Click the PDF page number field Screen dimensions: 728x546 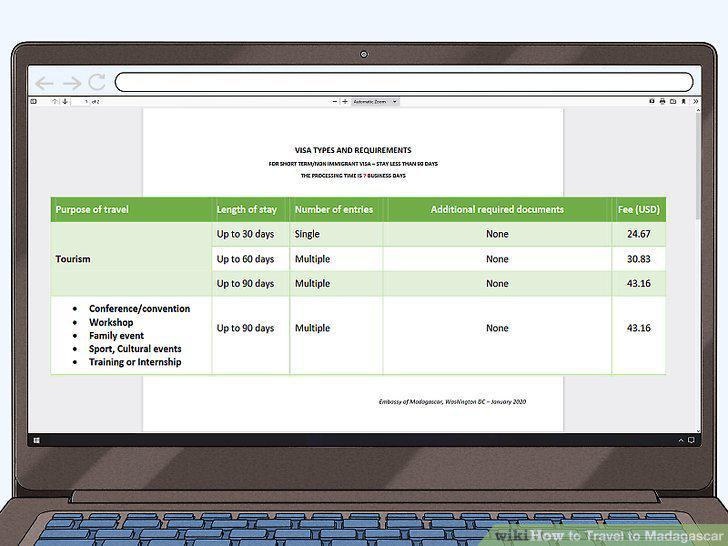click(x=80, y=101)
